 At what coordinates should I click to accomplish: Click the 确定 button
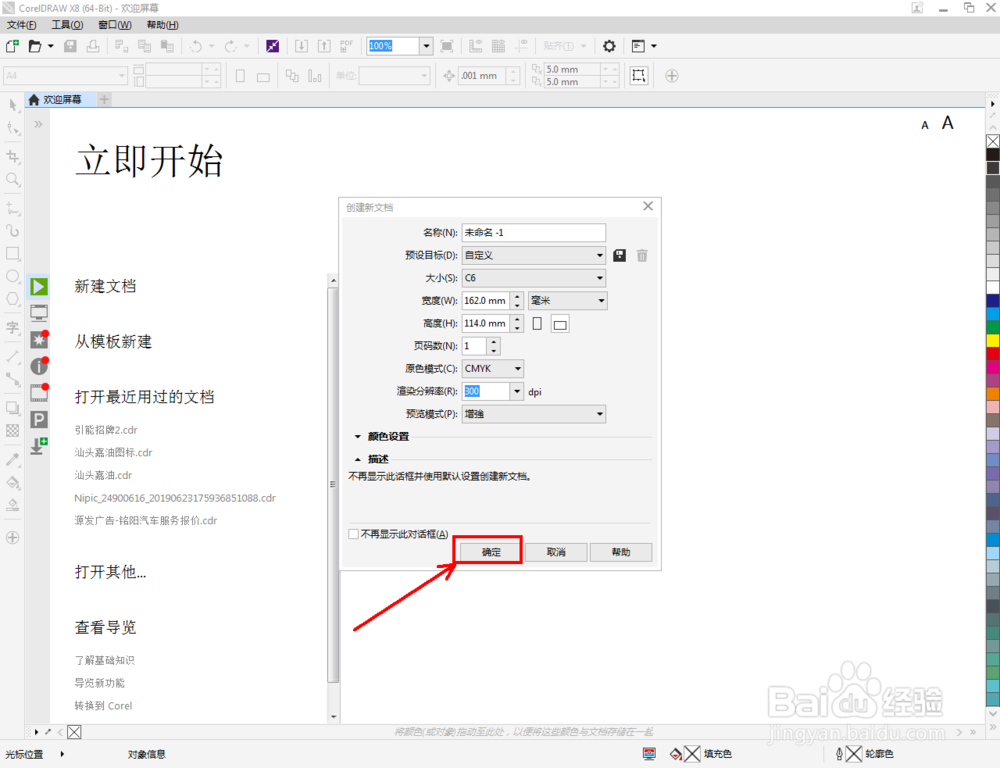coord(491,552)
